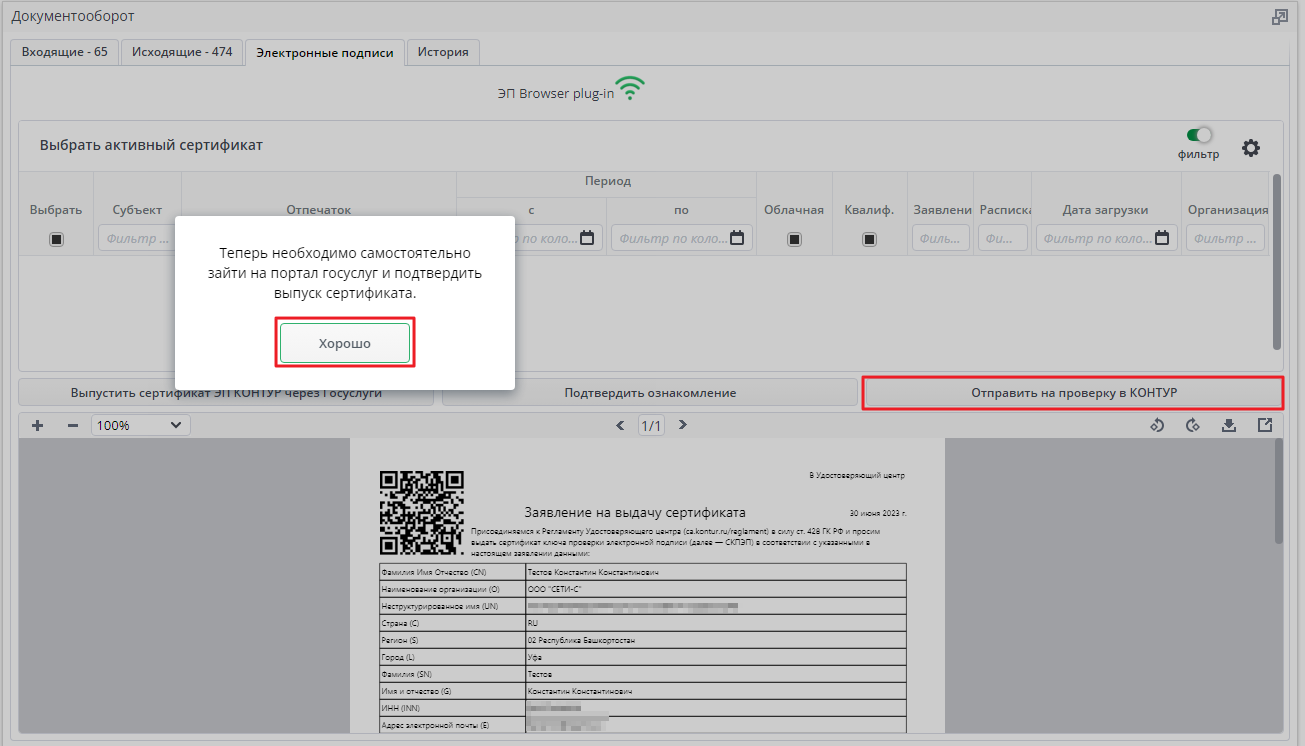Turn off the фильтр toggle switch

pyautogui.click(x=1198, y=135)
